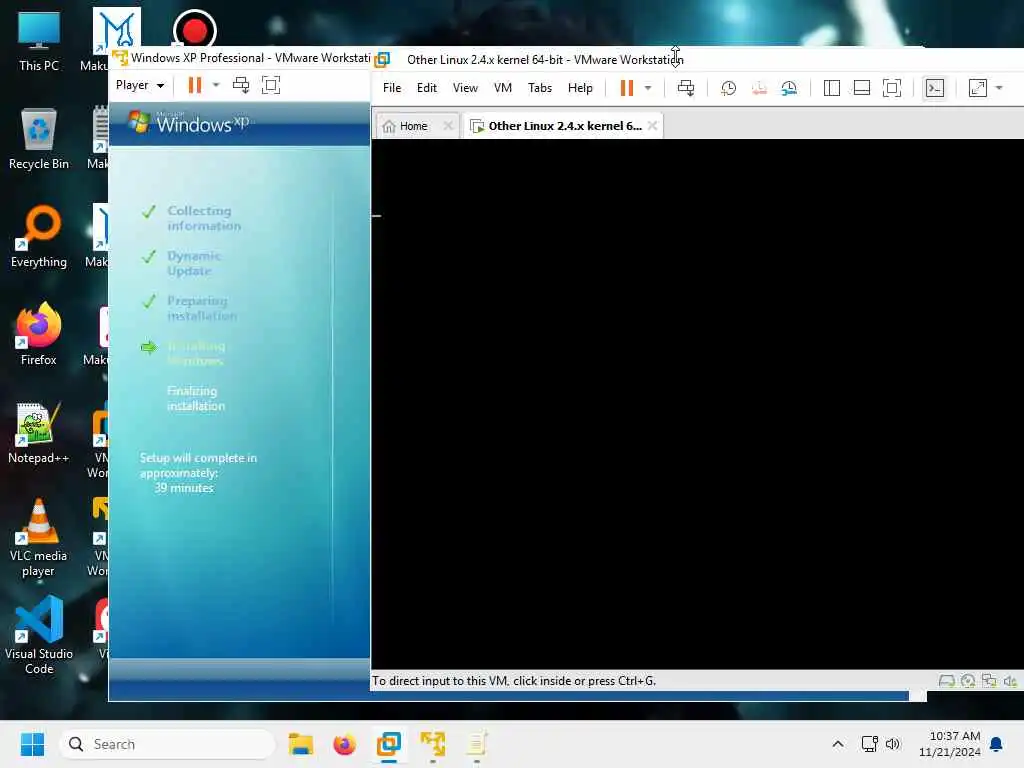Send Ctrl+Alt+Del to the Linux VM

coord(686,88)
